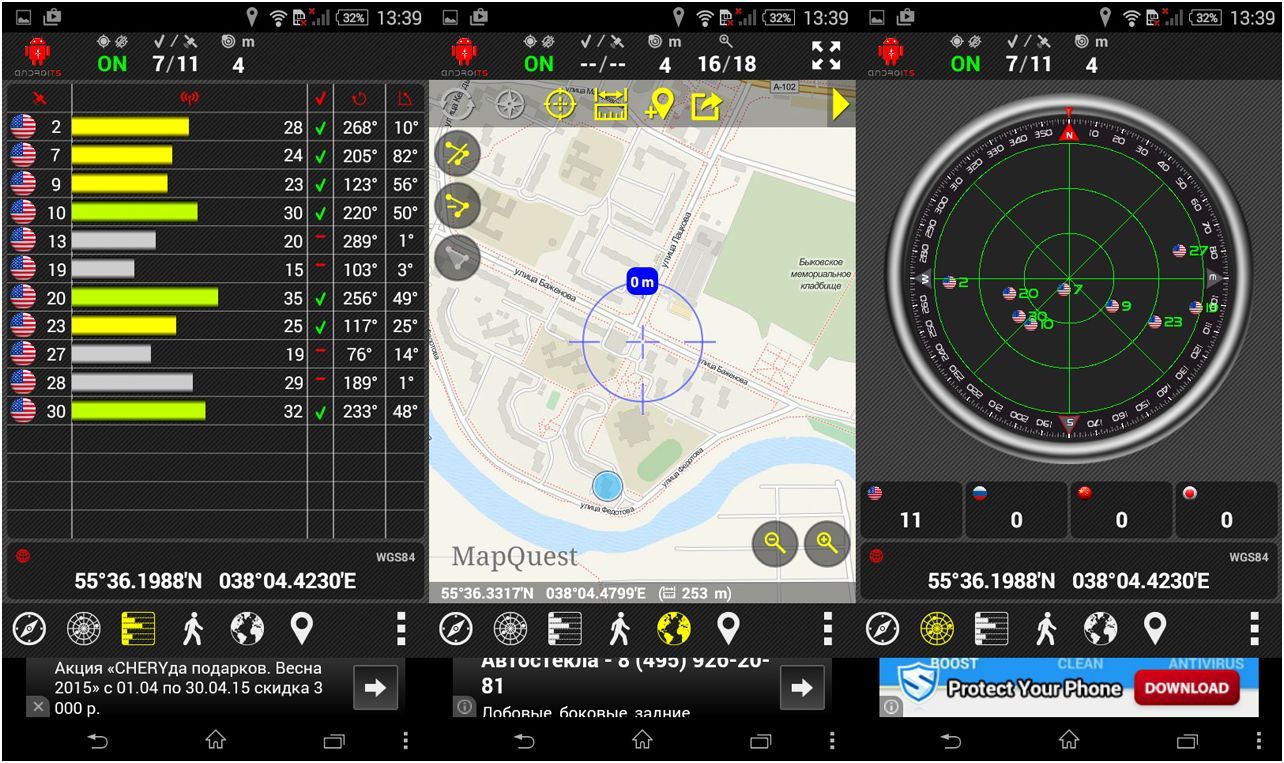Toggle map auto-rotation circular arrows icon
The width and height of the screenshot is (1284, 763).
460,104
